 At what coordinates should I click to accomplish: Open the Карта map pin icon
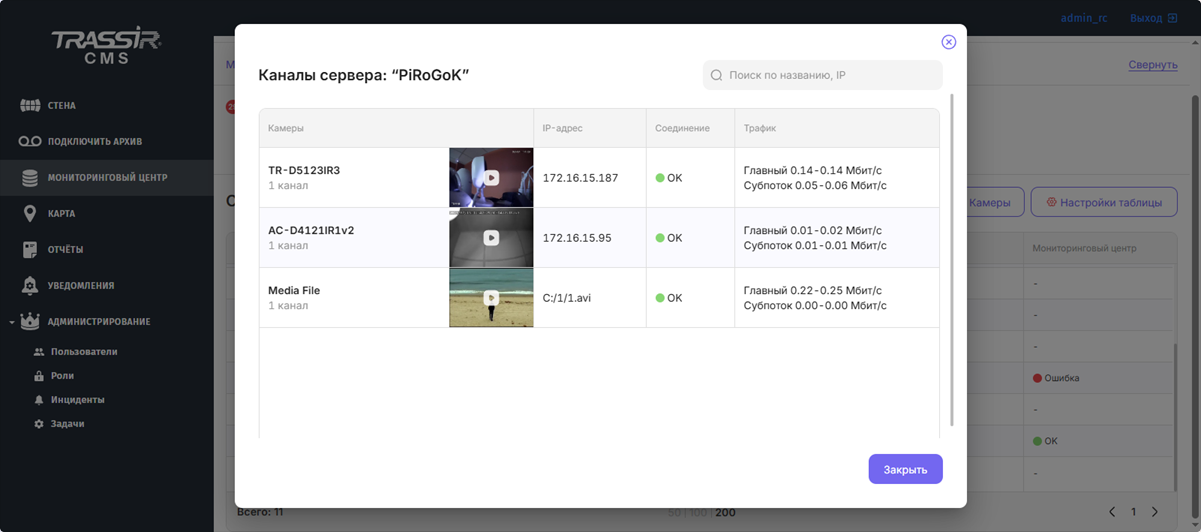tap(30, 214)
